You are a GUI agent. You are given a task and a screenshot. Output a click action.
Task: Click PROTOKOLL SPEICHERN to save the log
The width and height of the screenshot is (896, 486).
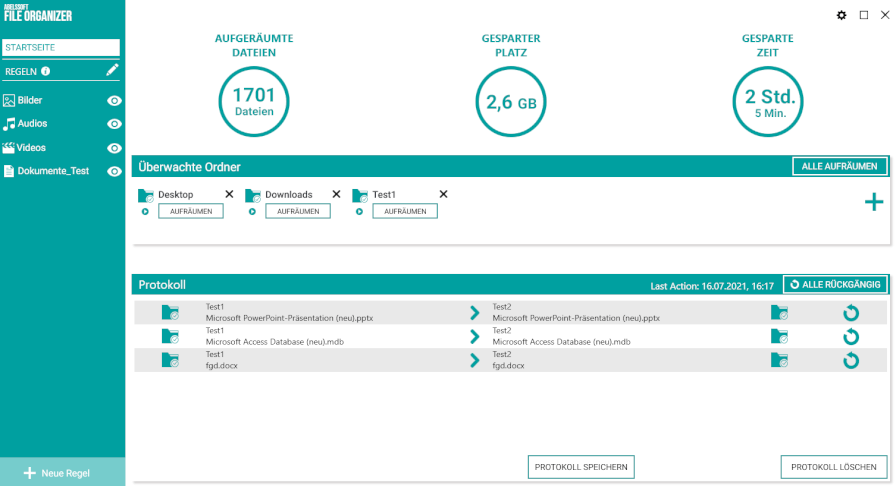581,467
